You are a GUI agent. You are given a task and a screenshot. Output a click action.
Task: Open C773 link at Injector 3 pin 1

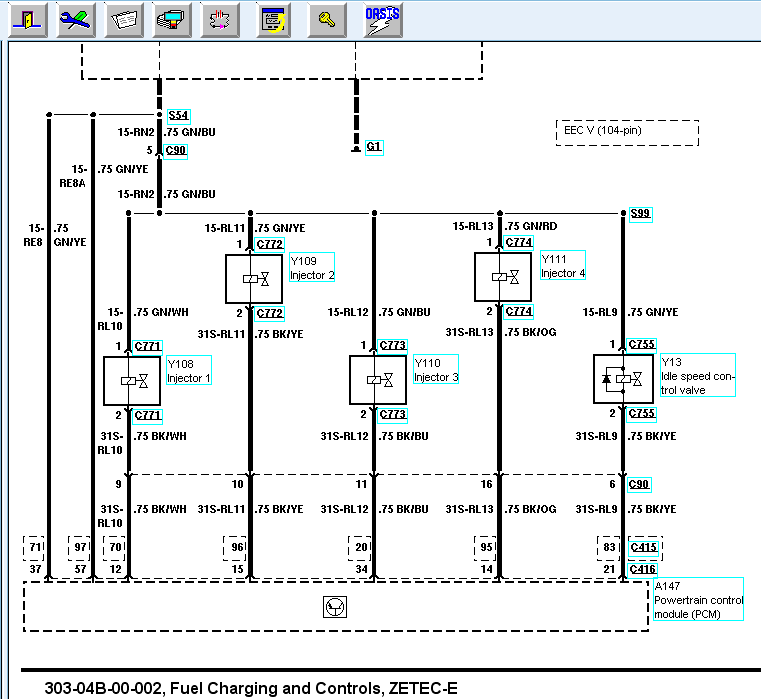pyautogui.click(x=393, y=346)
